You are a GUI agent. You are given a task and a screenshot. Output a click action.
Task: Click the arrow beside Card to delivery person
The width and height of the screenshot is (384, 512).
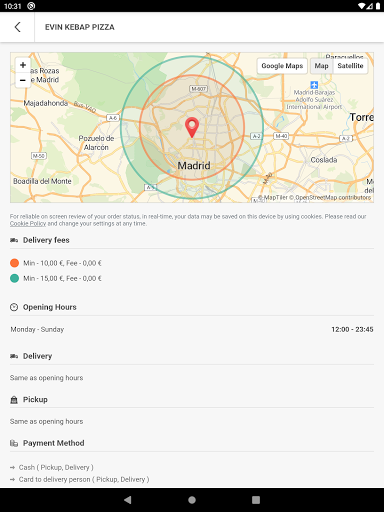tap(13, 480)
